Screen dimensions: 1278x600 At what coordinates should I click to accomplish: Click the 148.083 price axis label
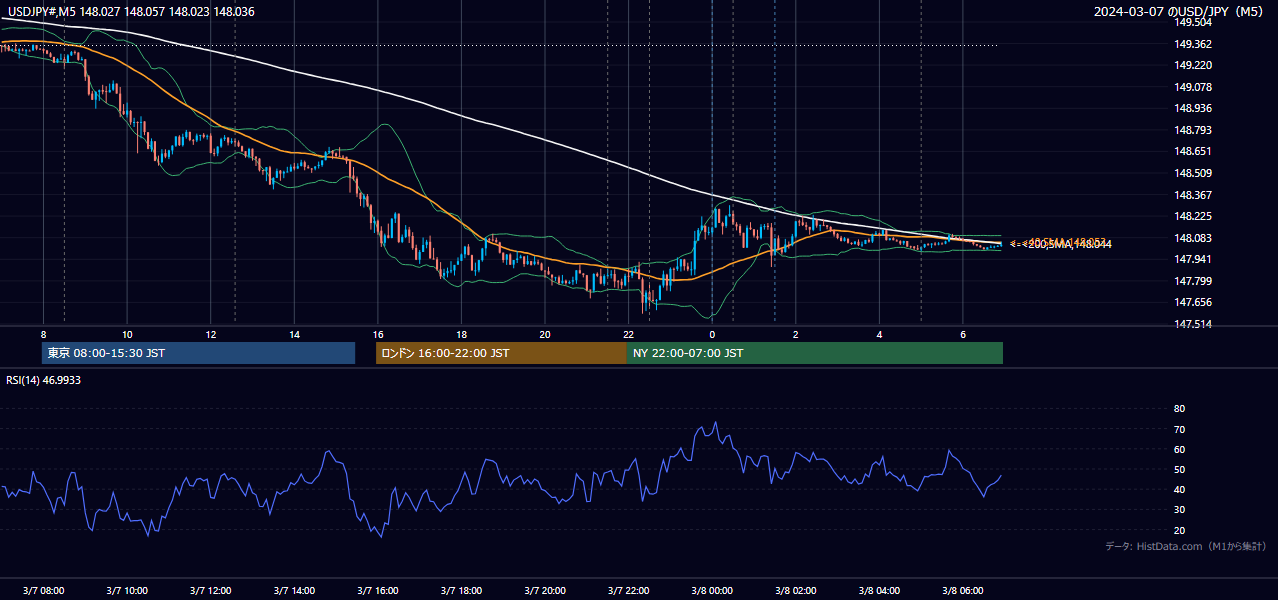(x=1192, y=238)
